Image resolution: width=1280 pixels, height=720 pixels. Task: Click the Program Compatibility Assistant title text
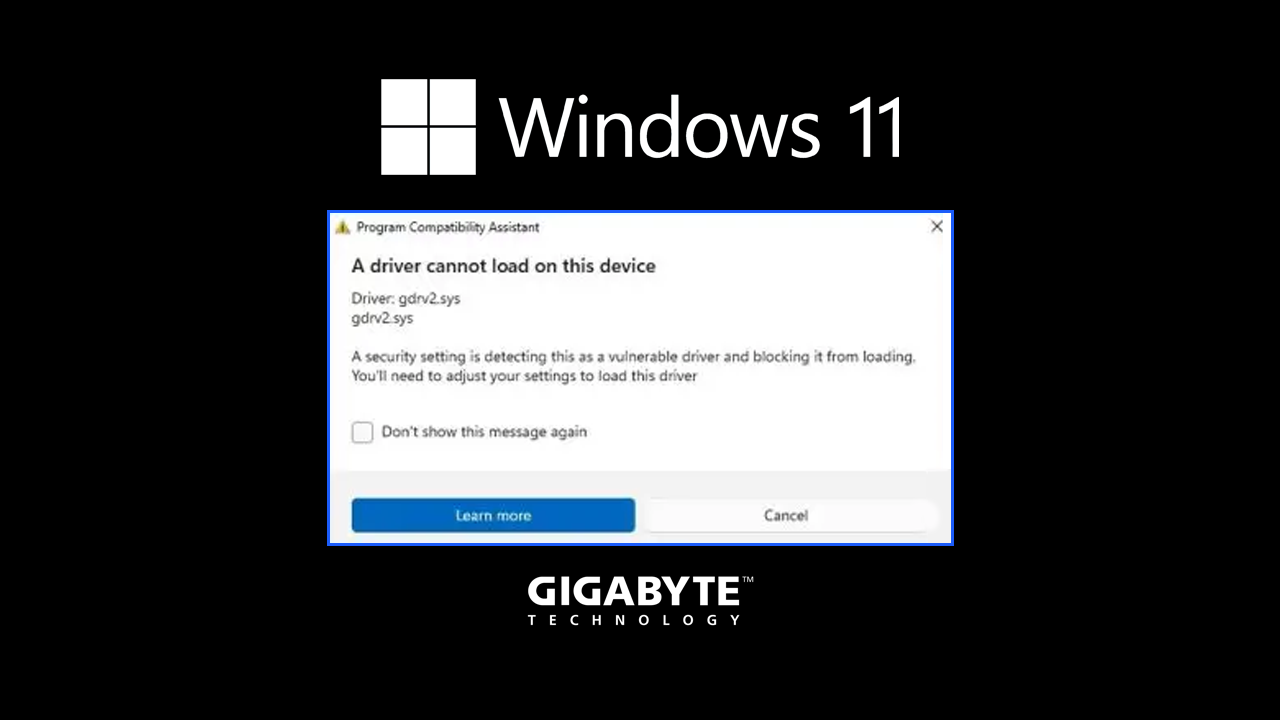448,227
